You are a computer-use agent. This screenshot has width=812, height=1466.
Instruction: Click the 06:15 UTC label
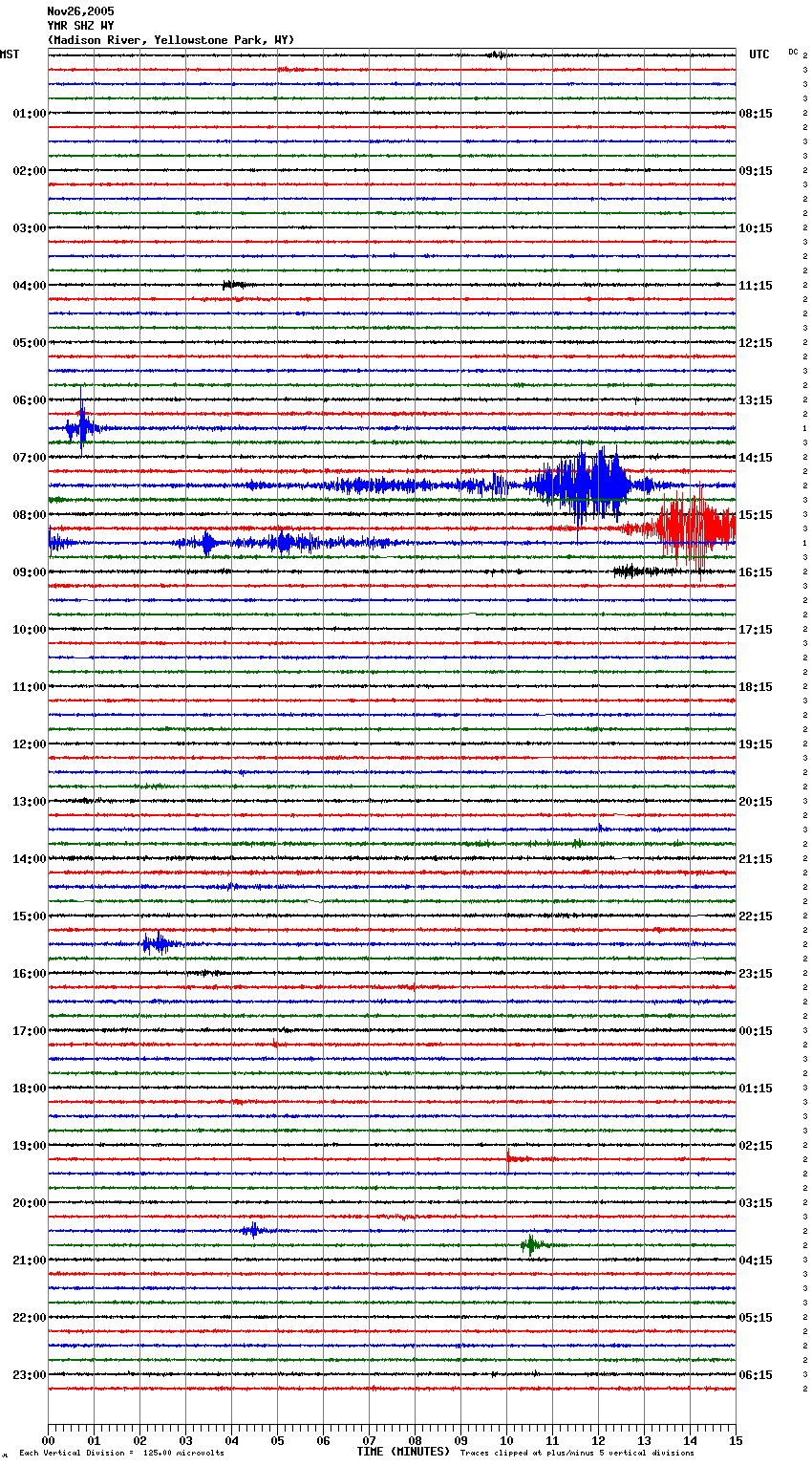pos(756,1375)
